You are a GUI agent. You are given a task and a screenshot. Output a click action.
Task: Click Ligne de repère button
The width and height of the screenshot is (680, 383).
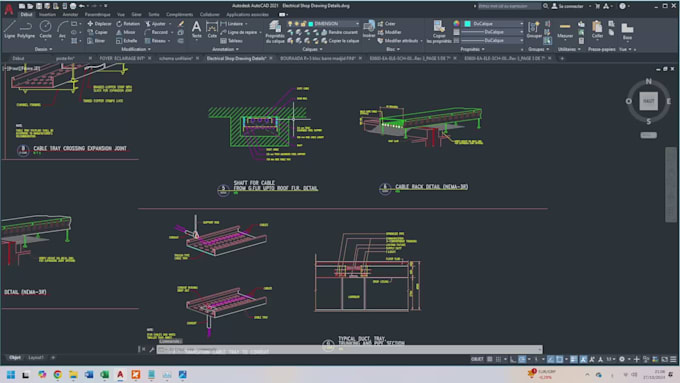239,32
